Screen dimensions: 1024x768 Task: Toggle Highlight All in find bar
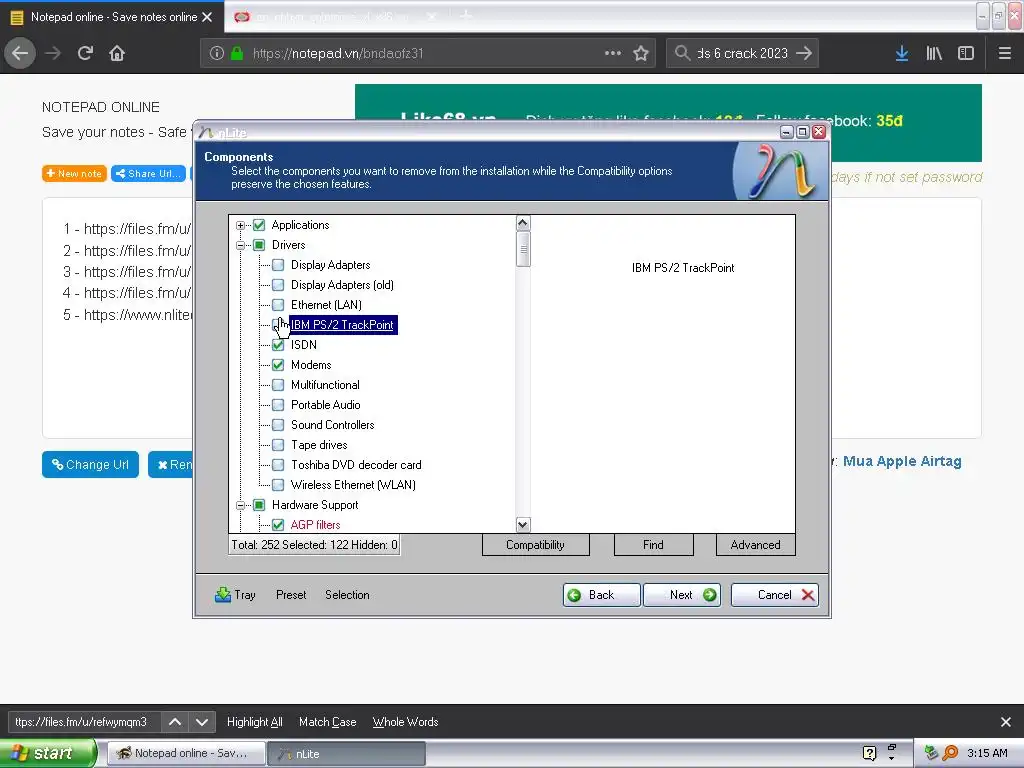(x=255, y=722)
